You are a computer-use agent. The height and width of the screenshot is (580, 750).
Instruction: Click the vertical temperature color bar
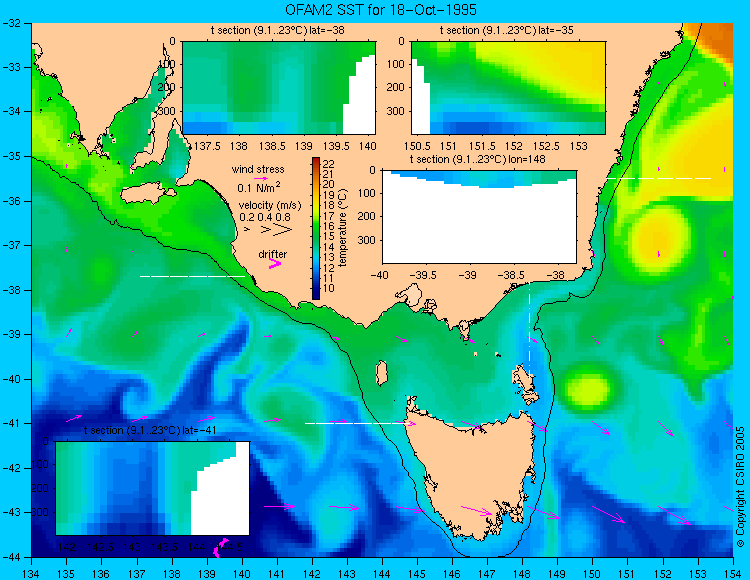[316, 229]
